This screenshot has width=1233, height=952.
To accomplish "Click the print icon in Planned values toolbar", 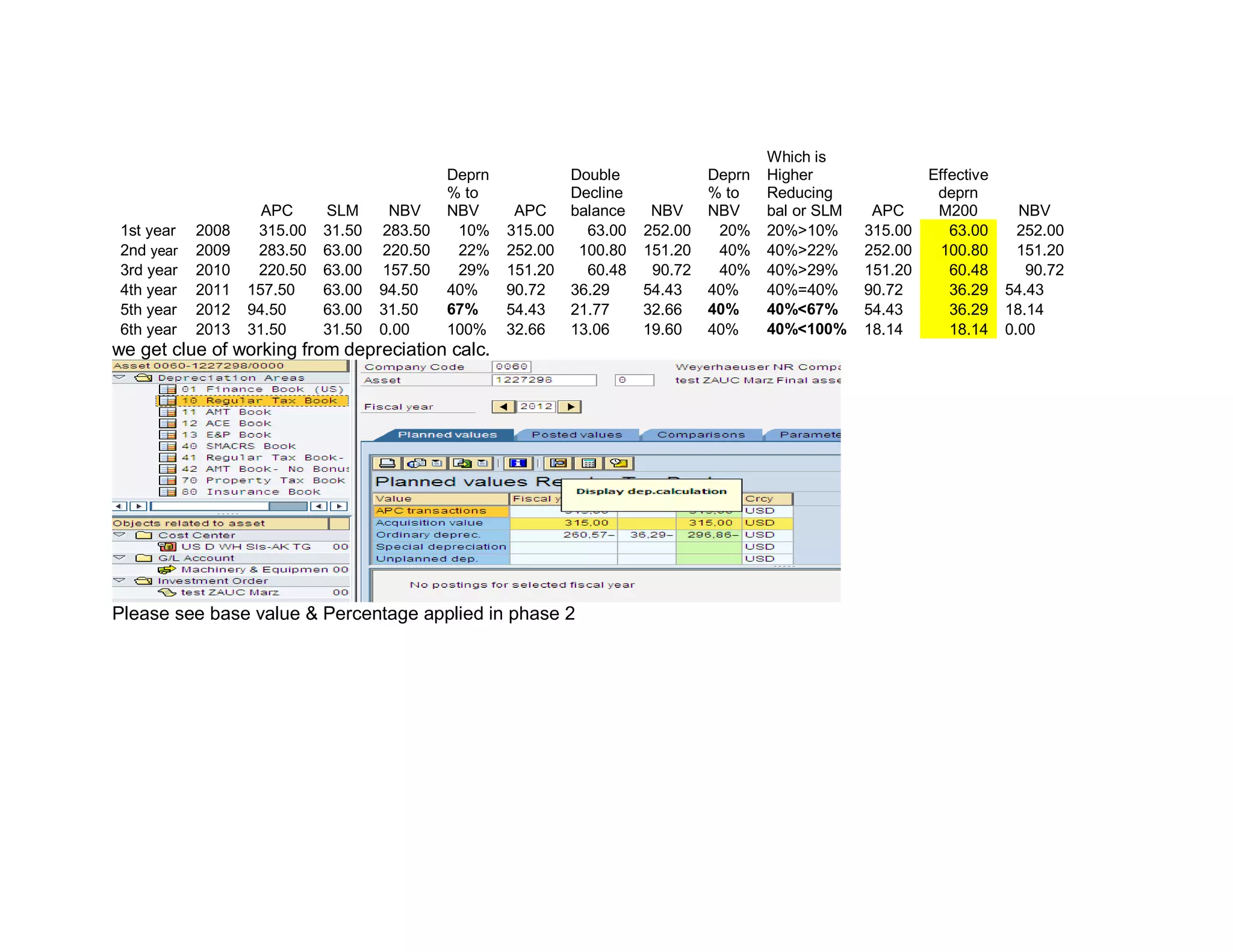I will point(388,463).
